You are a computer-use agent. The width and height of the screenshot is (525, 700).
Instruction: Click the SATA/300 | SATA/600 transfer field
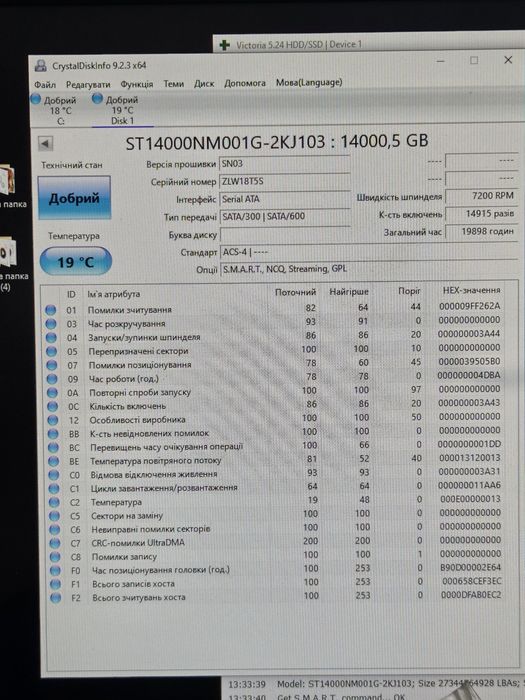click(285, 217)
